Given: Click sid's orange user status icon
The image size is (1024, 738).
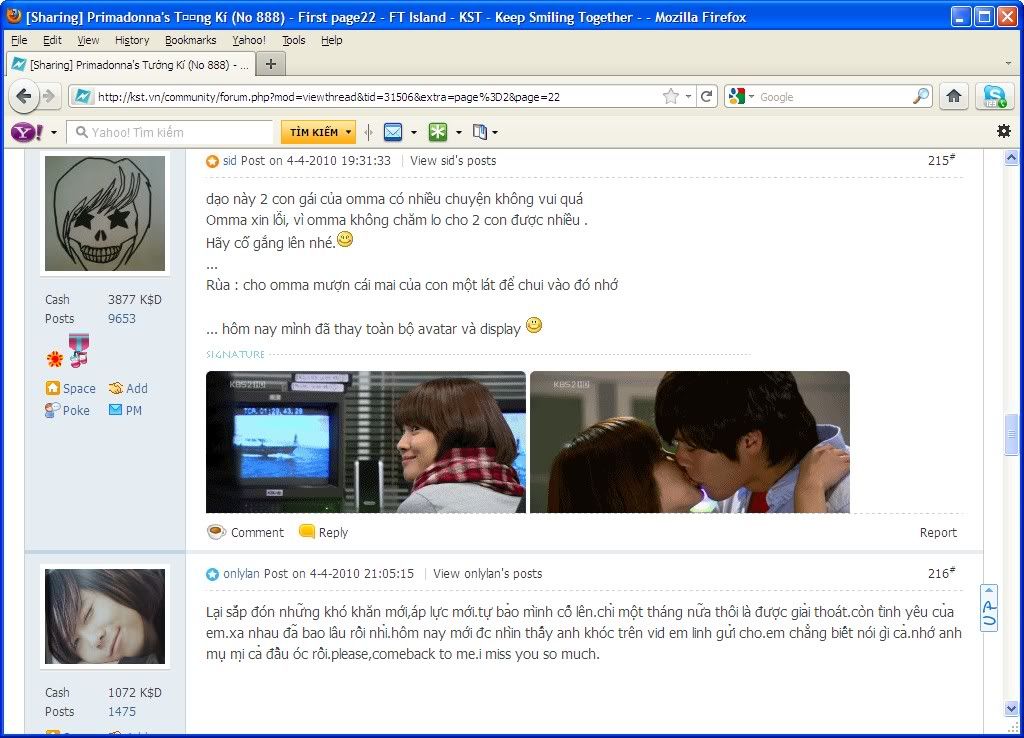Looking at the screenshot, I should pos(212,161).
